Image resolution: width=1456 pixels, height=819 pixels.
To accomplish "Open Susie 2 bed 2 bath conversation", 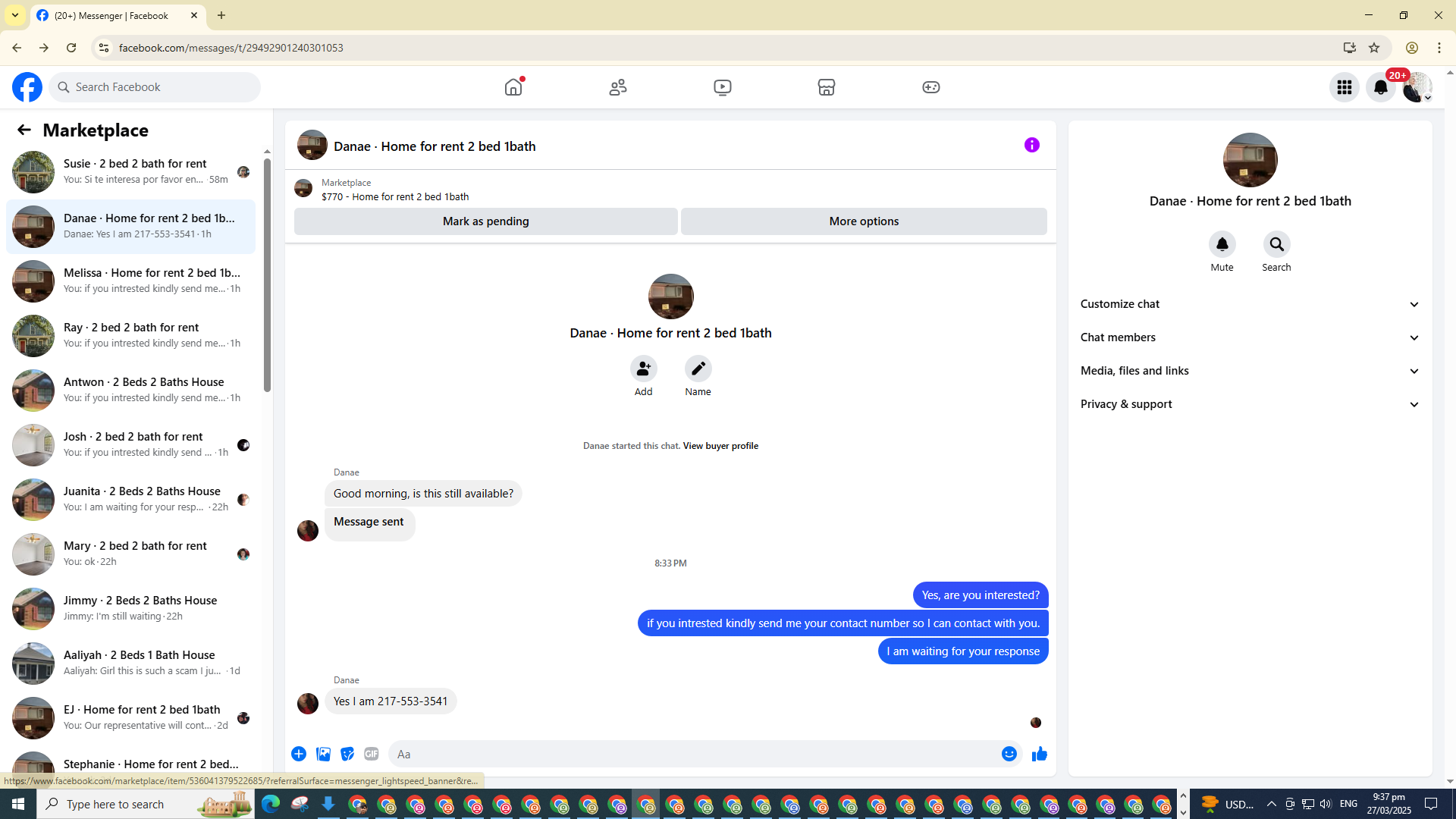I will (130, 172).
